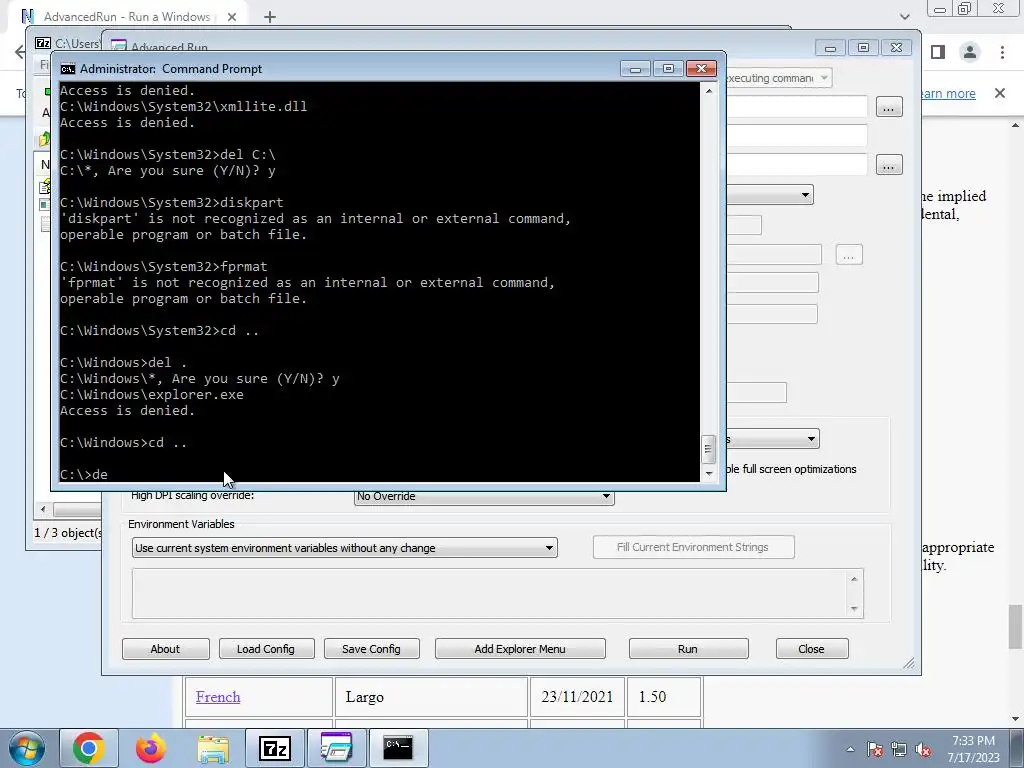Click the environment strings text area
Viewport: 1024px width, 768px height.
point(490,593)
